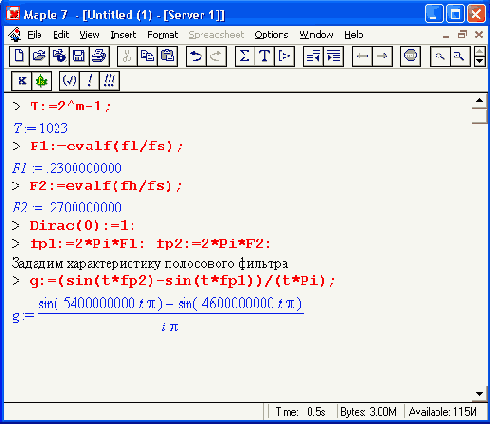
Task: Click the scrollbar down arrow
Action: tap(479, 394)
